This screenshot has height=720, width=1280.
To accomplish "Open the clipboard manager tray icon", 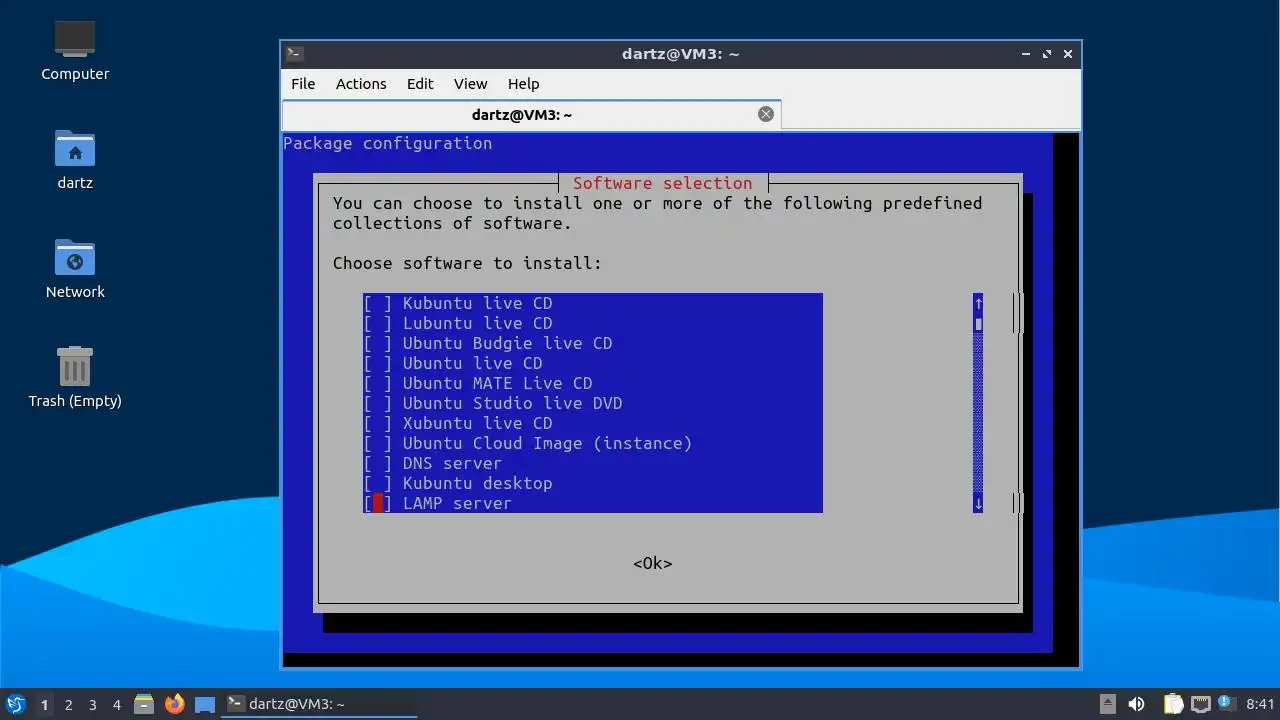I will [x=1173, y=704].
